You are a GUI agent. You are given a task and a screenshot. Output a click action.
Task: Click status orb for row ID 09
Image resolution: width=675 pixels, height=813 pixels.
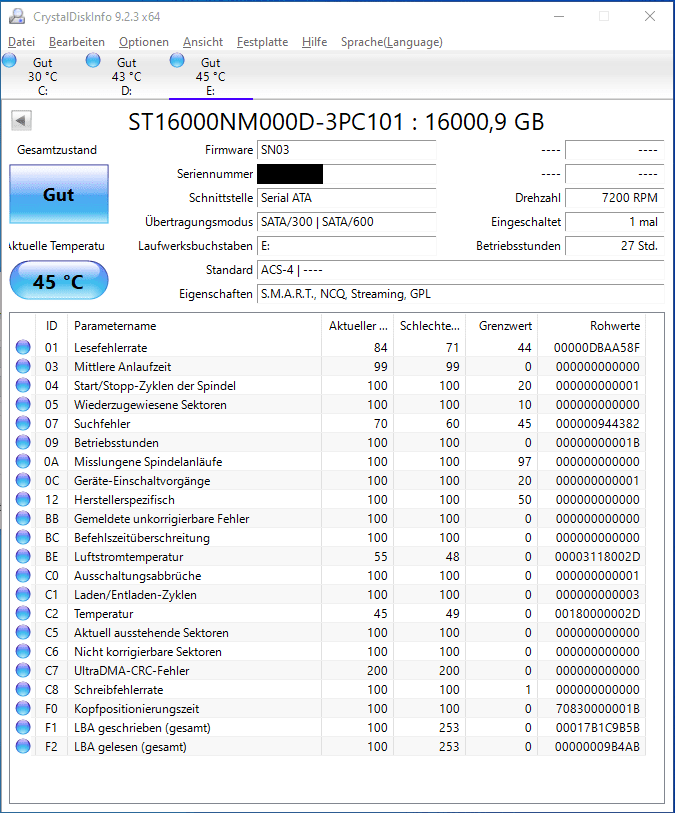(x=23, y=442)
